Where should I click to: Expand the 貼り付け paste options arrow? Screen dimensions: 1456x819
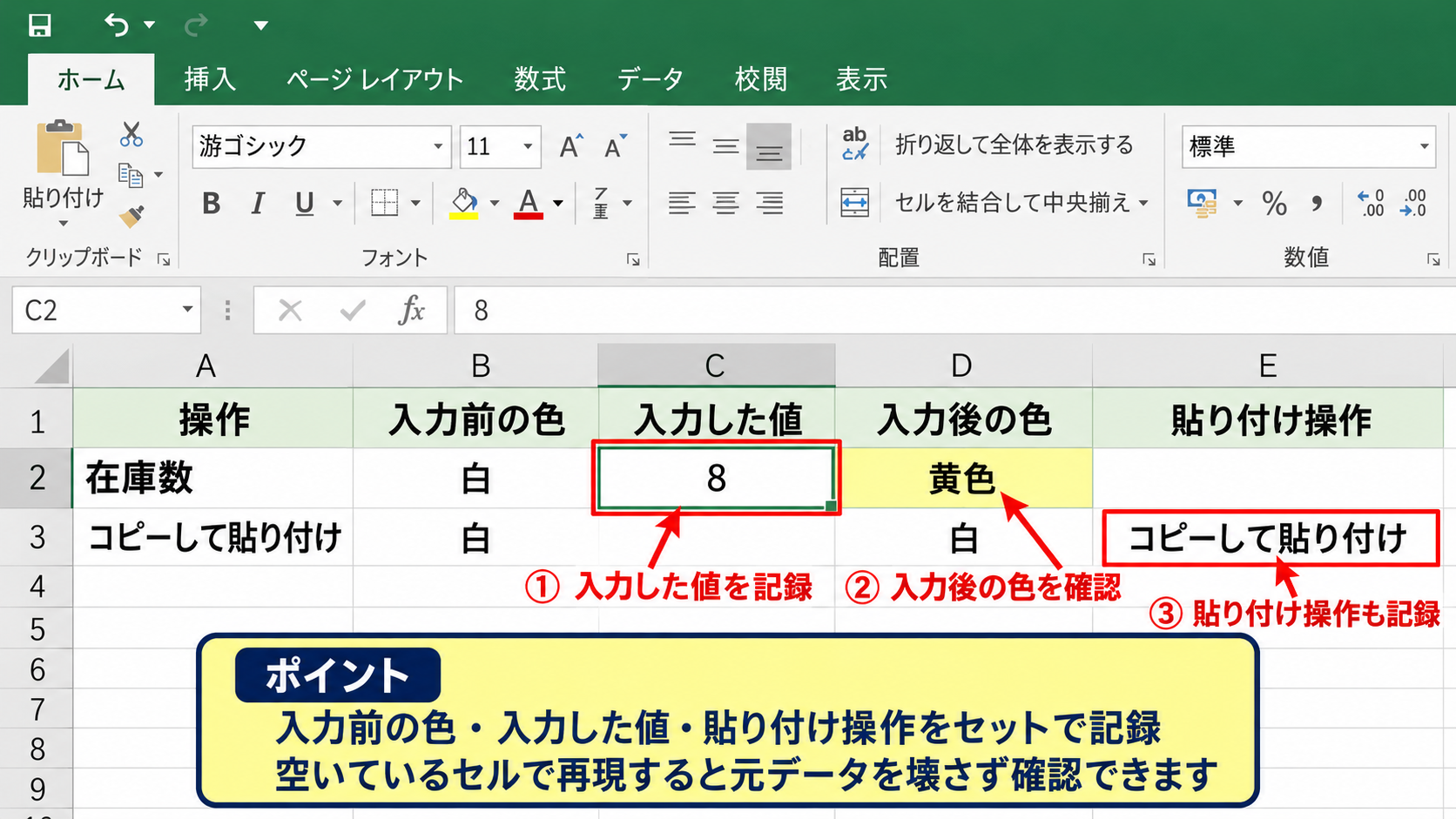click(63, 224)
